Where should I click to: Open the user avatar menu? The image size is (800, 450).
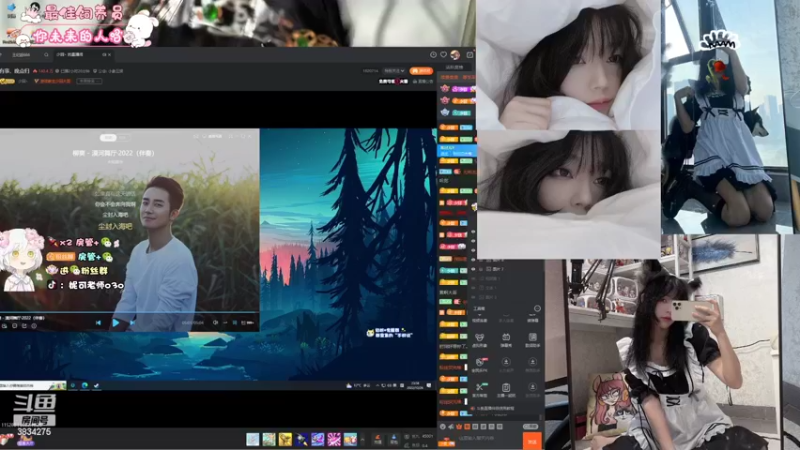click(455, 55)
